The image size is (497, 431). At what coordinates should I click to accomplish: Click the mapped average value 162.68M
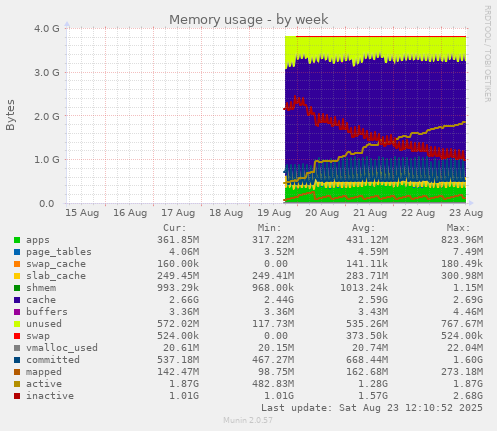tap(367, 372)
